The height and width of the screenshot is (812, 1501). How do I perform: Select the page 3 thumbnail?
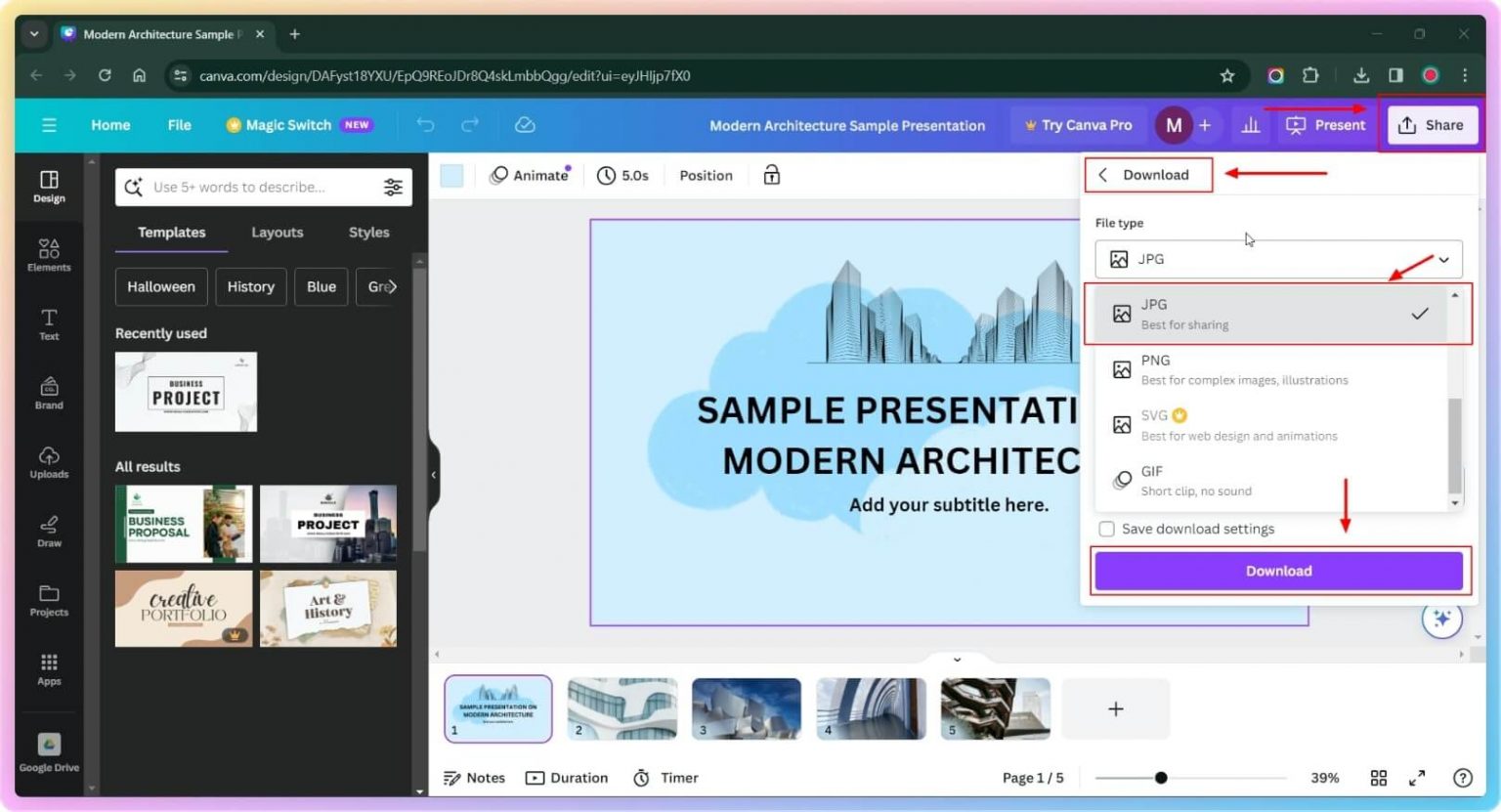[746, 708]
